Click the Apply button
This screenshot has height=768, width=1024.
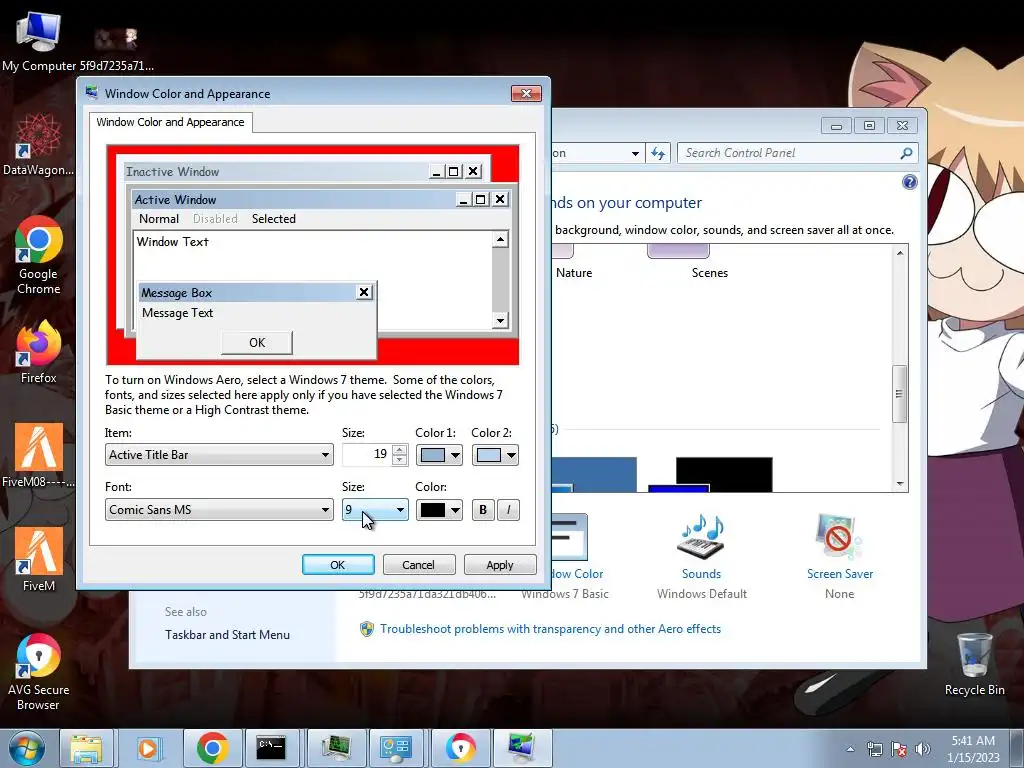pyautogui.click(x=500, y=565)
